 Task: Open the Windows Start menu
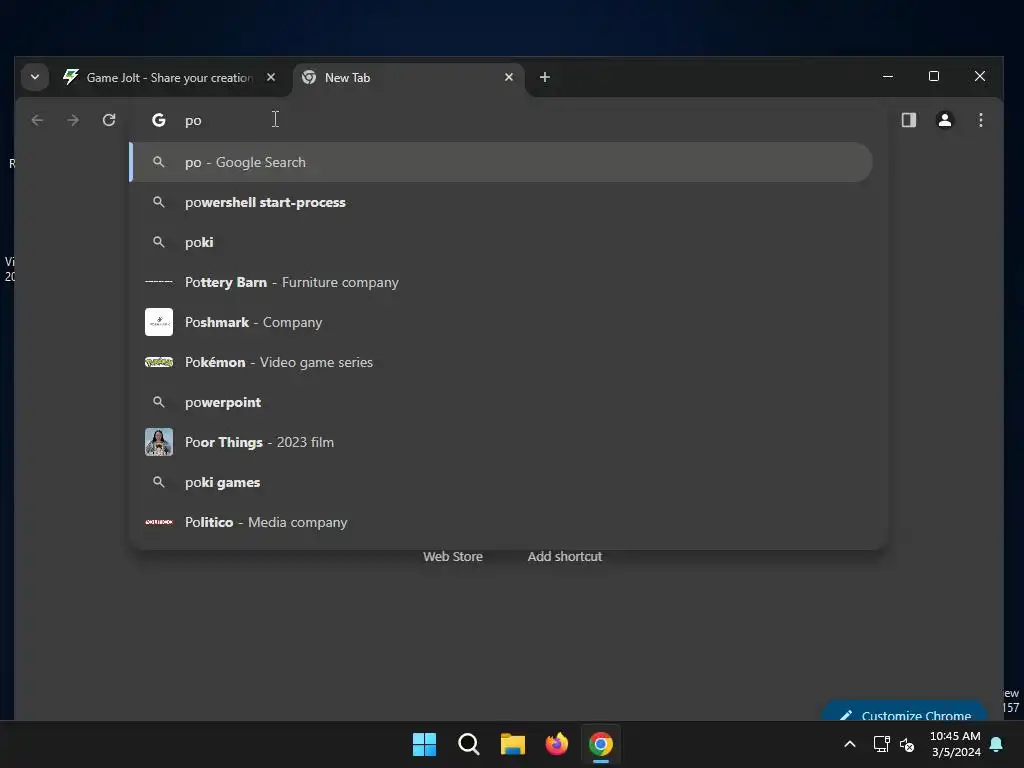tap(424, 744)
